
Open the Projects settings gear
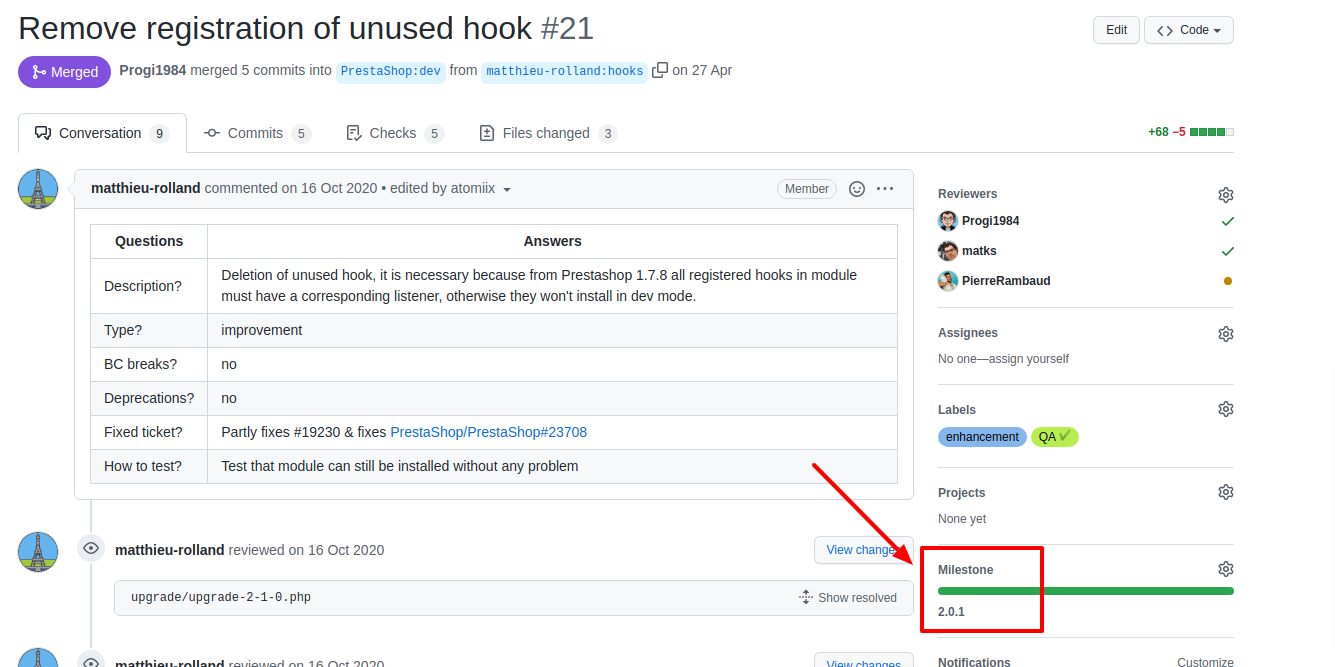click(x=1226, y=491)
